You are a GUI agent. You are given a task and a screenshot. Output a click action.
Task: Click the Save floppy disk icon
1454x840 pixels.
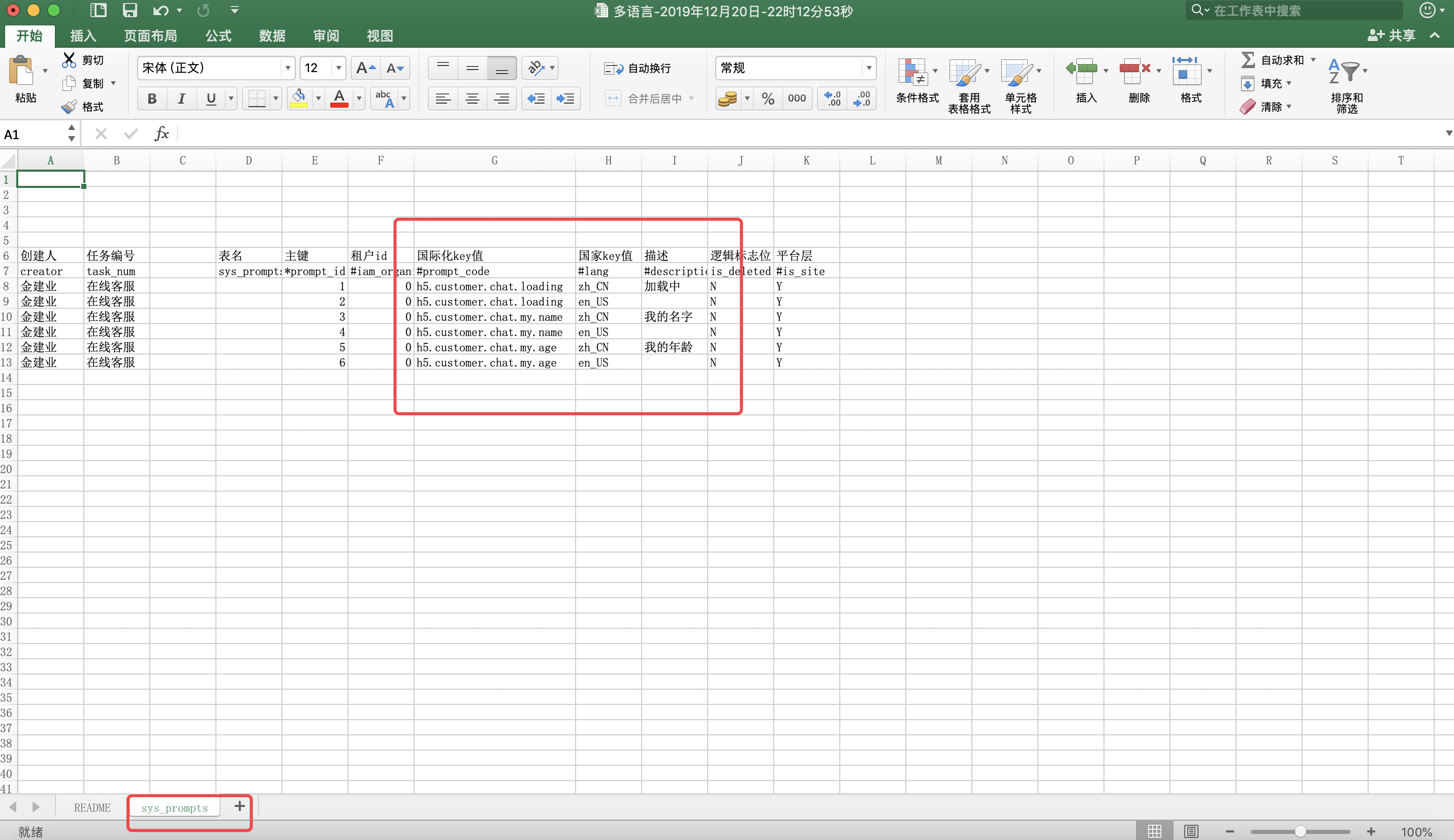[130, 10]
